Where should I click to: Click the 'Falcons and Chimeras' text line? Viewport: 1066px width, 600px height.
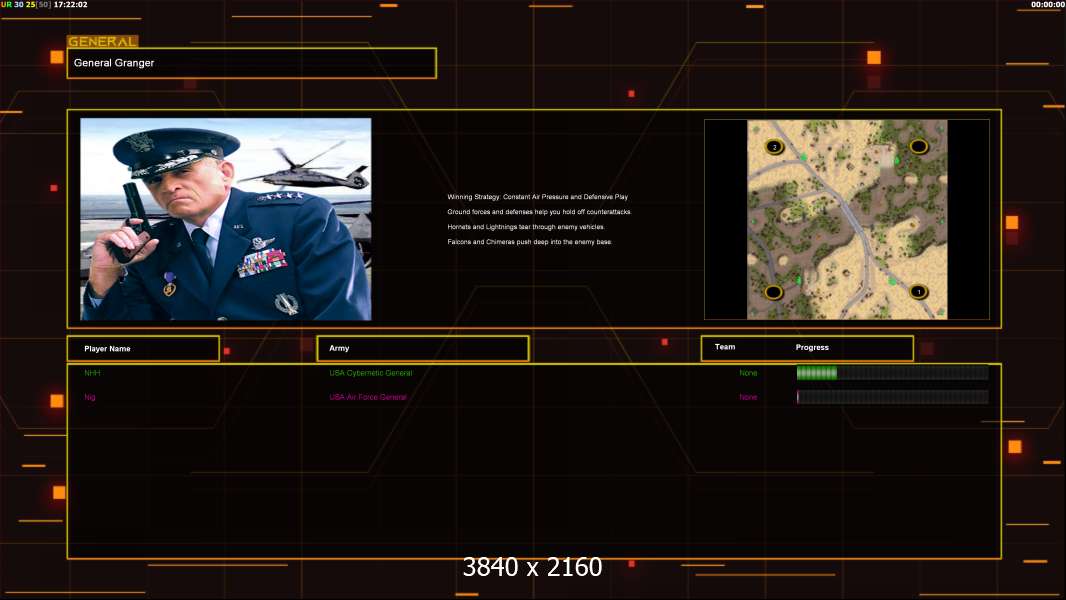(x=530, y=242)
